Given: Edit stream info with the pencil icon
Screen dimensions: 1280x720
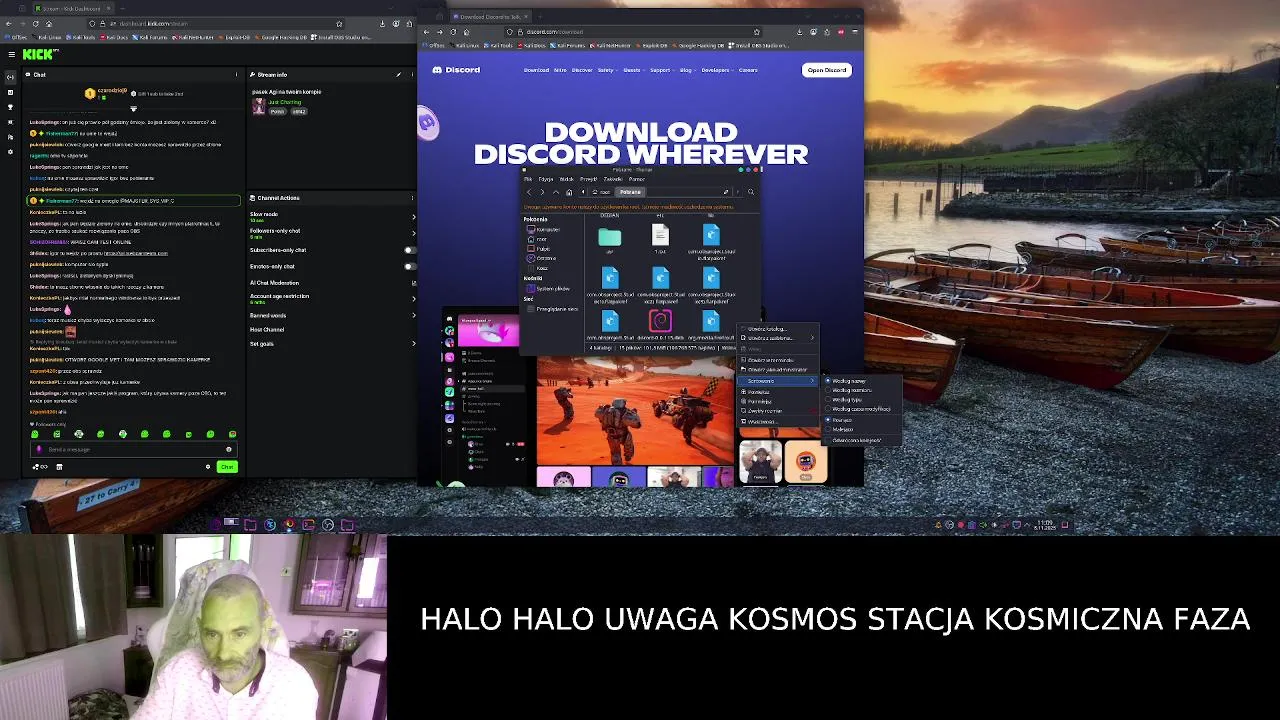Looking at the screenshot, I should click(398, 74).
